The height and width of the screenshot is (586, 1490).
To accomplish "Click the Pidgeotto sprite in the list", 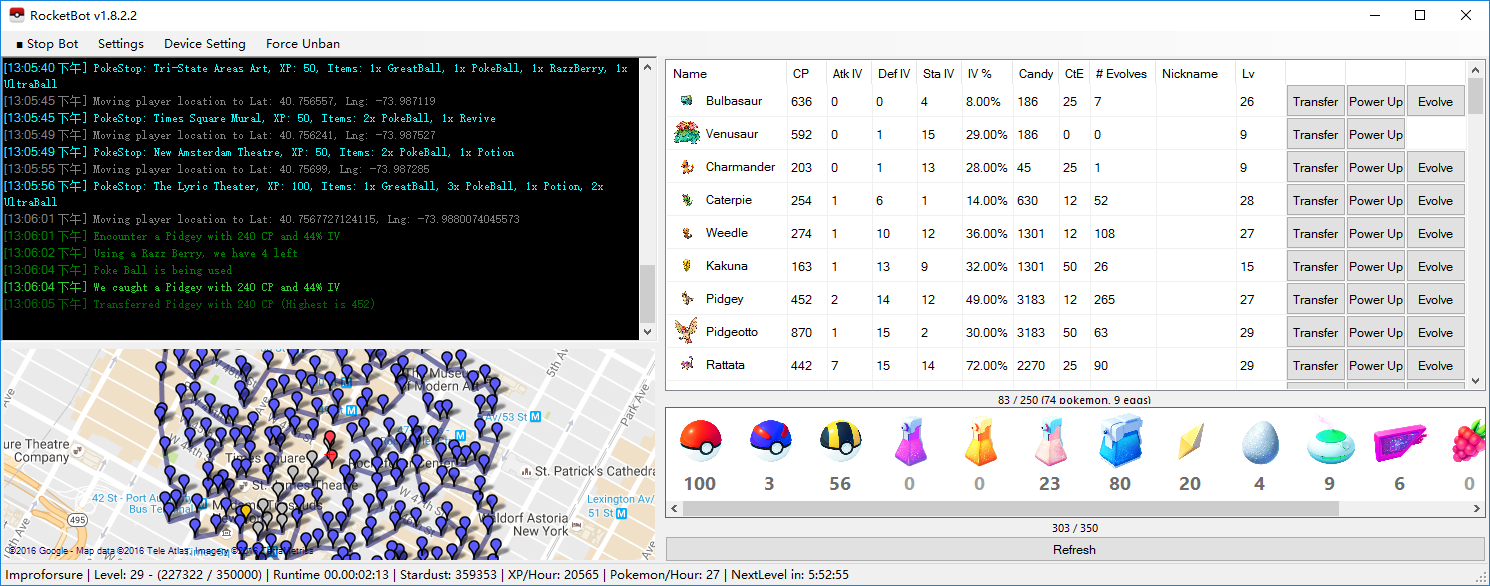I will coord(686,332).
